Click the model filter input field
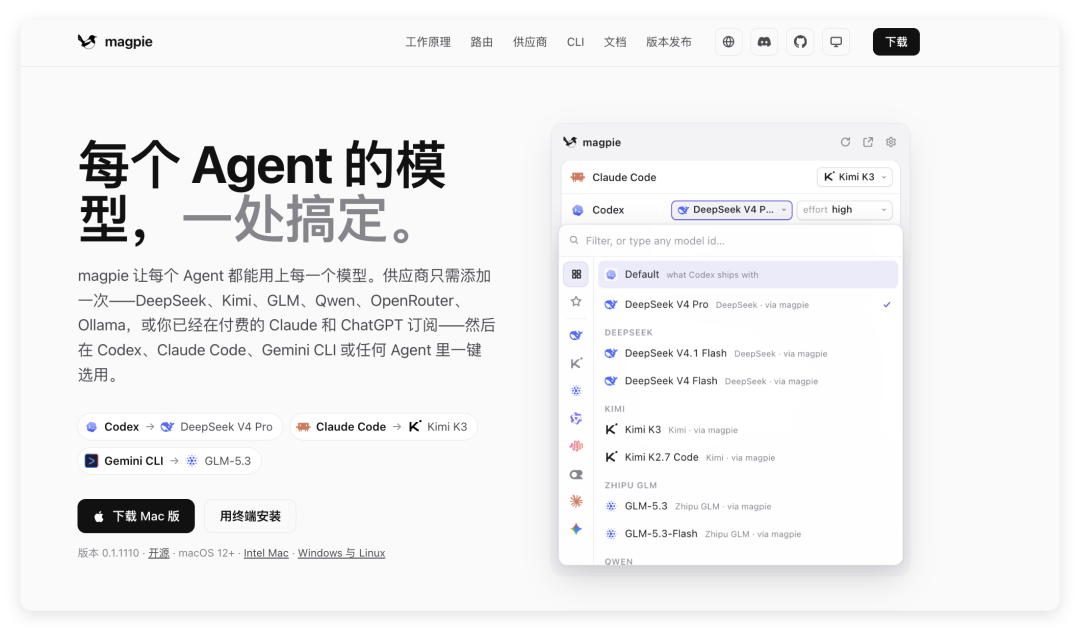This screenshot has width=1080, height=631. tap(731, 240)
